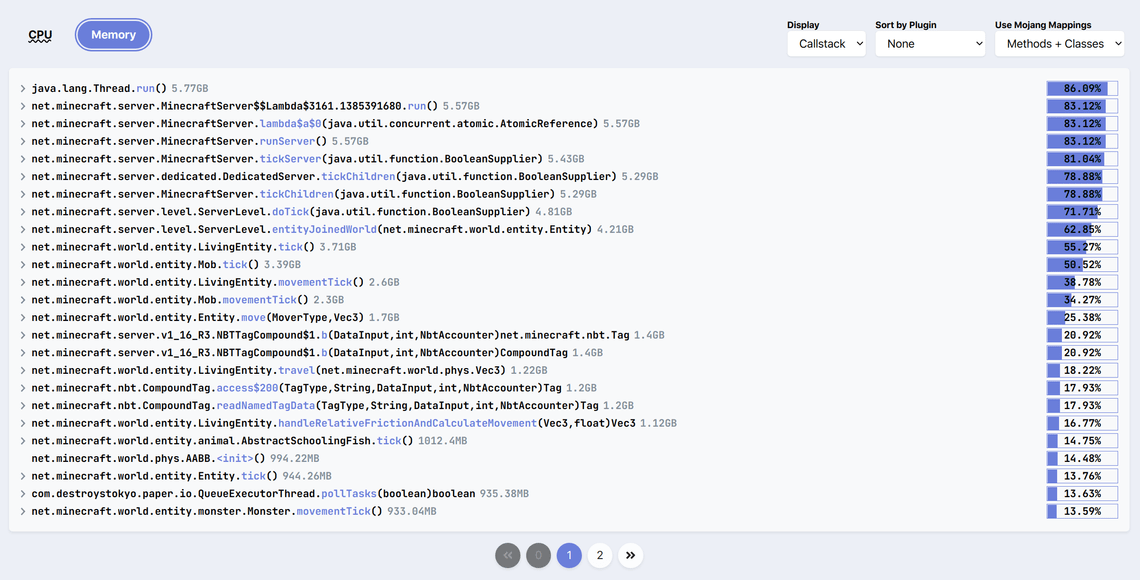Expand the LivingEntity.tick() row chevron
The image size is (1140, 580).
pyautogui.click(x=22, y=247)
